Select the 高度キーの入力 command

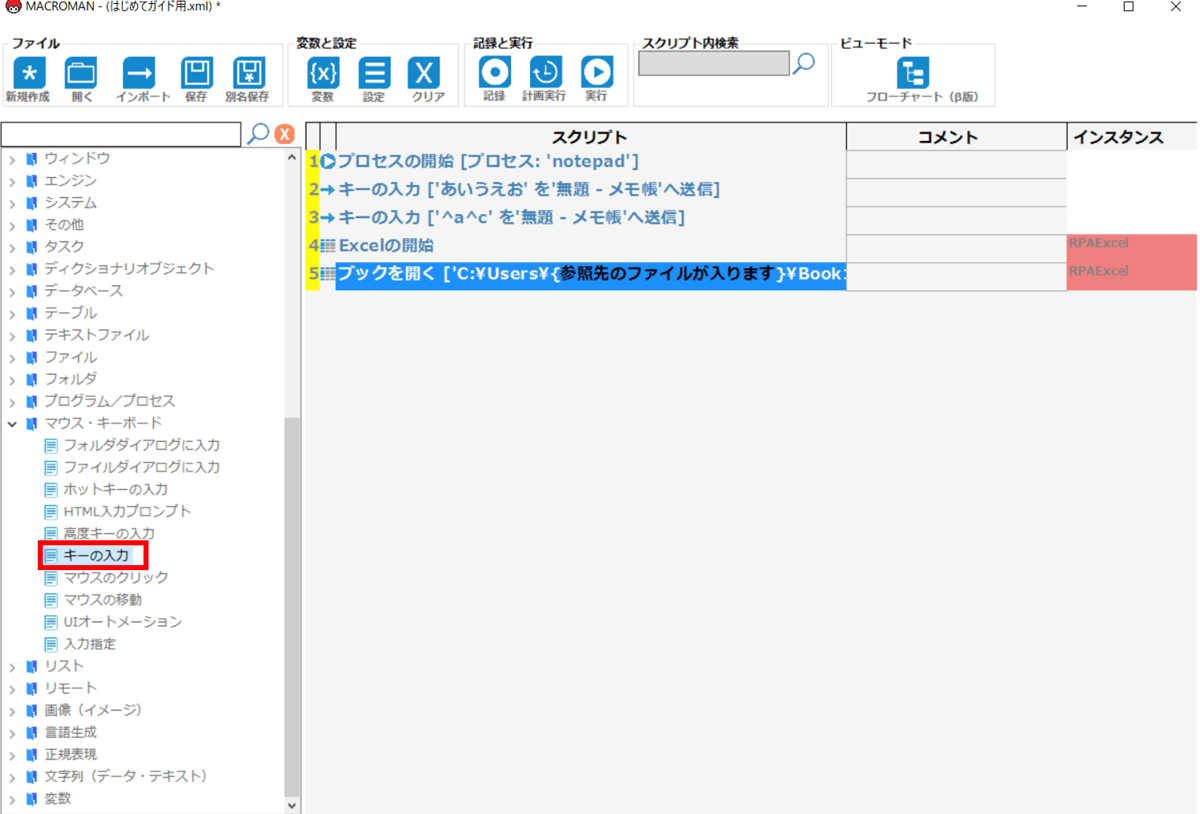(x=109, y=533)
